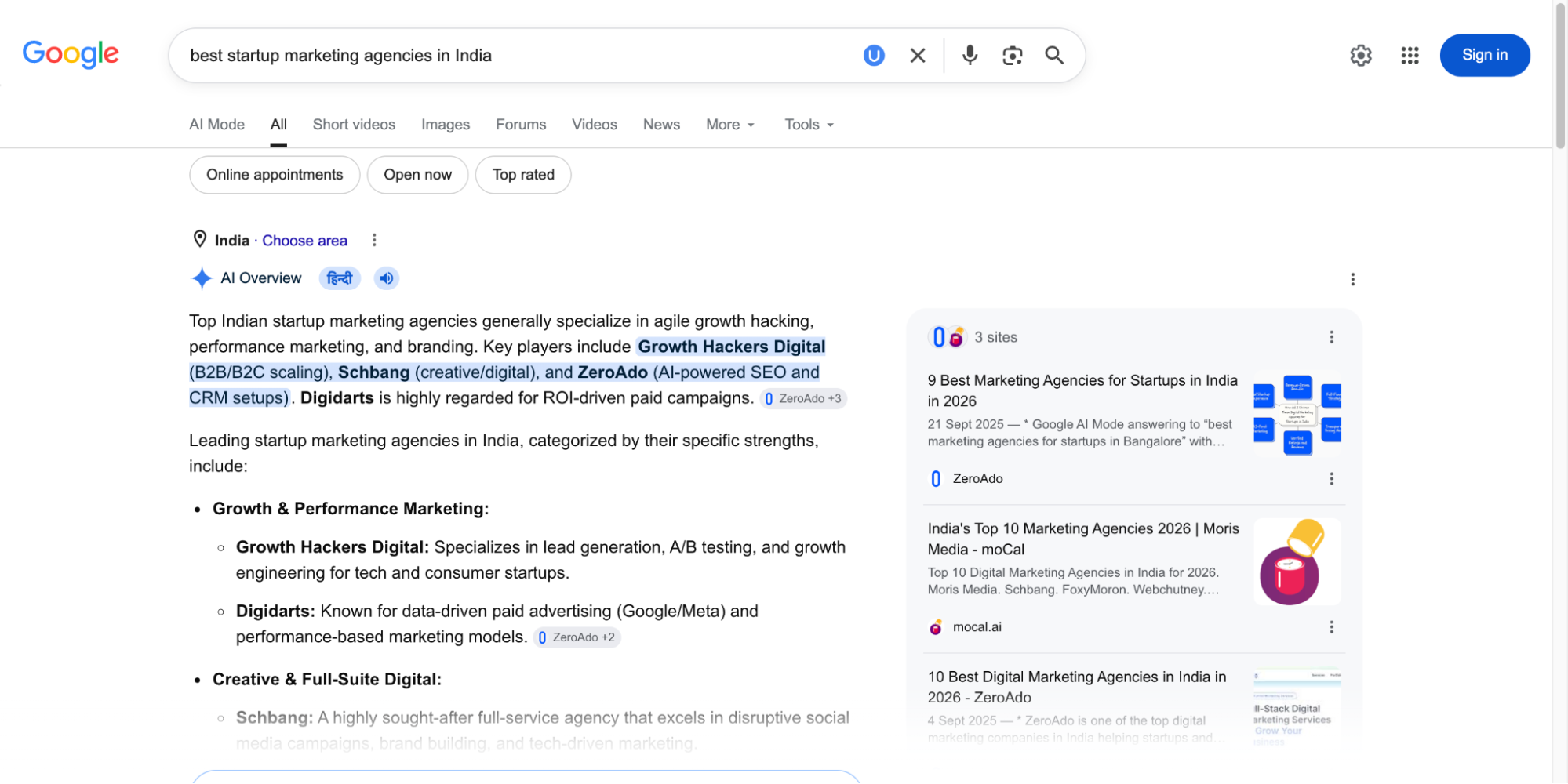Viewport: 1568px width, 784px height.
Task: Click the Sign in button
Action: [x=1485, y=55]
